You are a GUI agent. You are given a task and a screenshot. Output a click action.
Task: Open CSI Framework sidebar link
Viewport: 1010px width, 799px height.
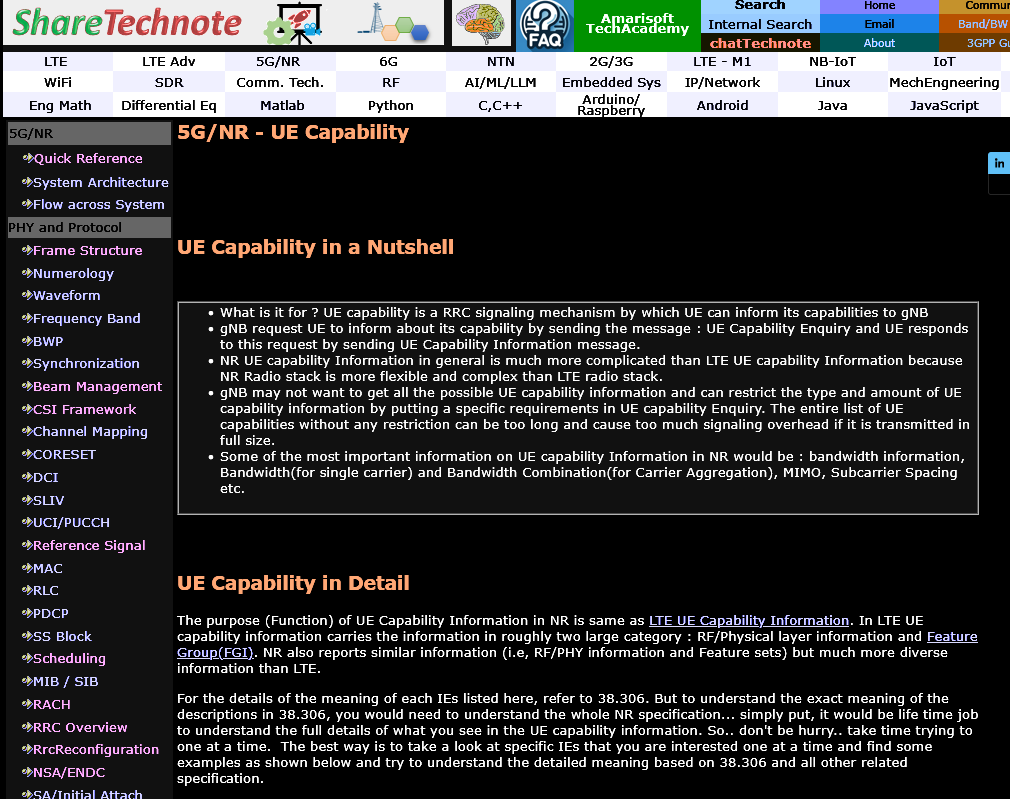click(x=84, y=409)
